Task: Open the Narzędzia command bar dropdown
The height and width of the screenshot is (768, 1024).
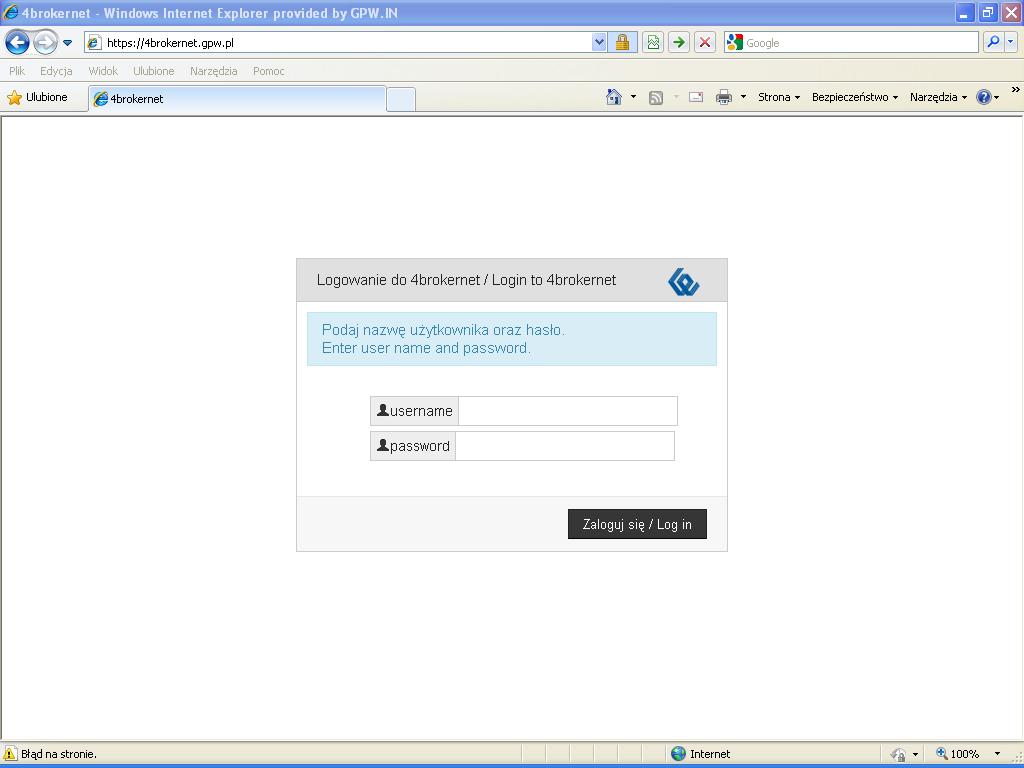Action: (x=938, y=97)
